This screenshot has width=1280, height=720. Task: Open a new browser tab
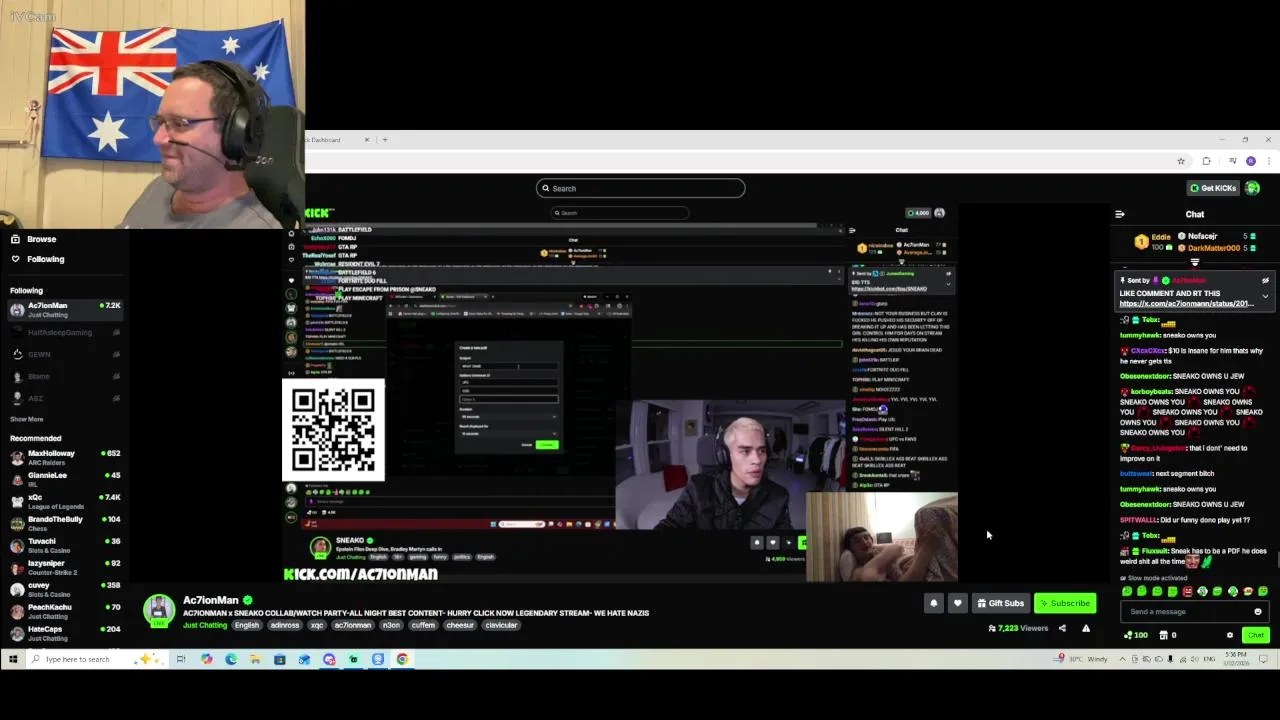(x=385, y=140)
